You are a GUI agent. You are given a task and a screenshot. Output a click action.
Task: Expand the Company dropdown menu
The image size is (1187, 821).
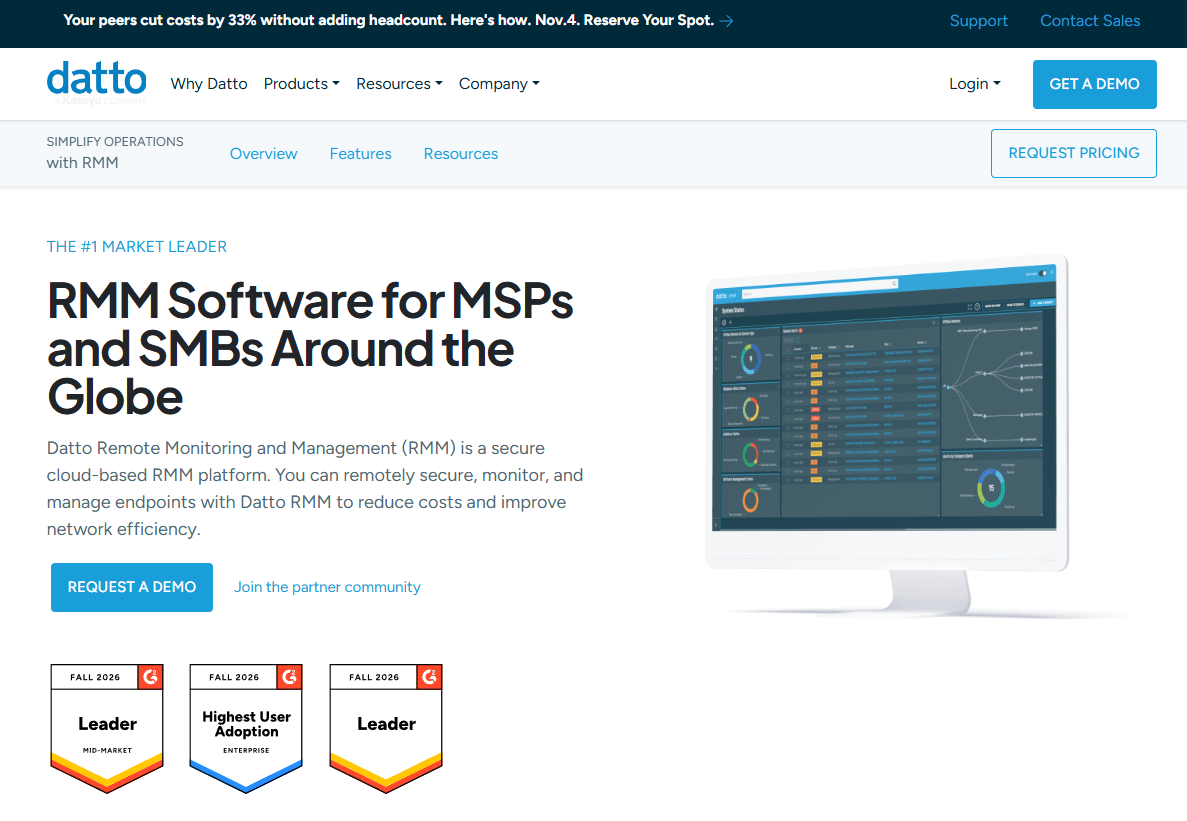pyautogui.click(x=499, y=84)
